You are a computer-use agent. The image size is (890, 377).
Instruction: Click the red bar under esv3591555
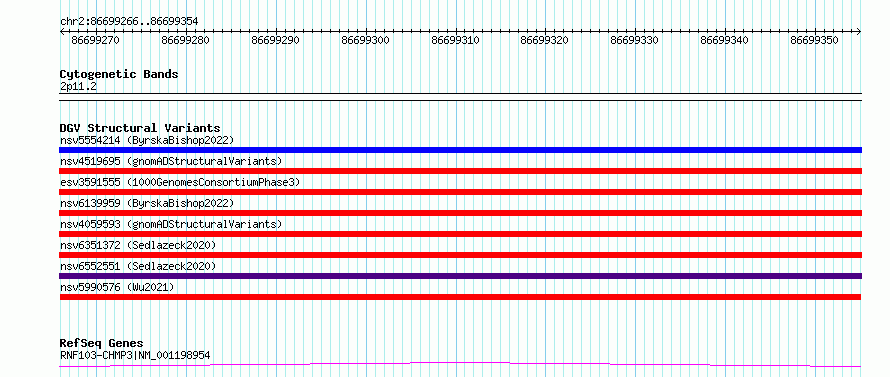(x=460, y=192)
